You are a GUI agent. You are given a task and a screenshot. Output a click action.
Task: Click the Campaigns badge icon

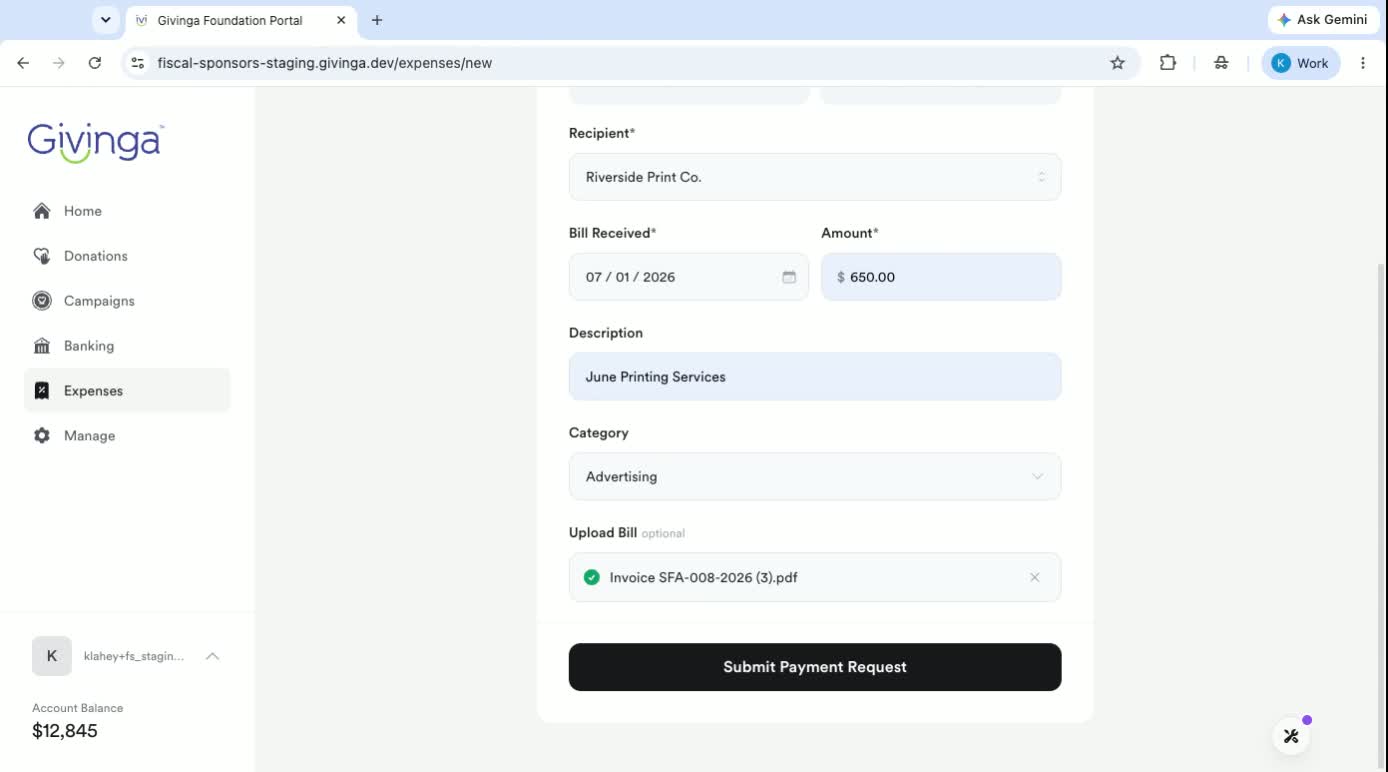point(42,301)
